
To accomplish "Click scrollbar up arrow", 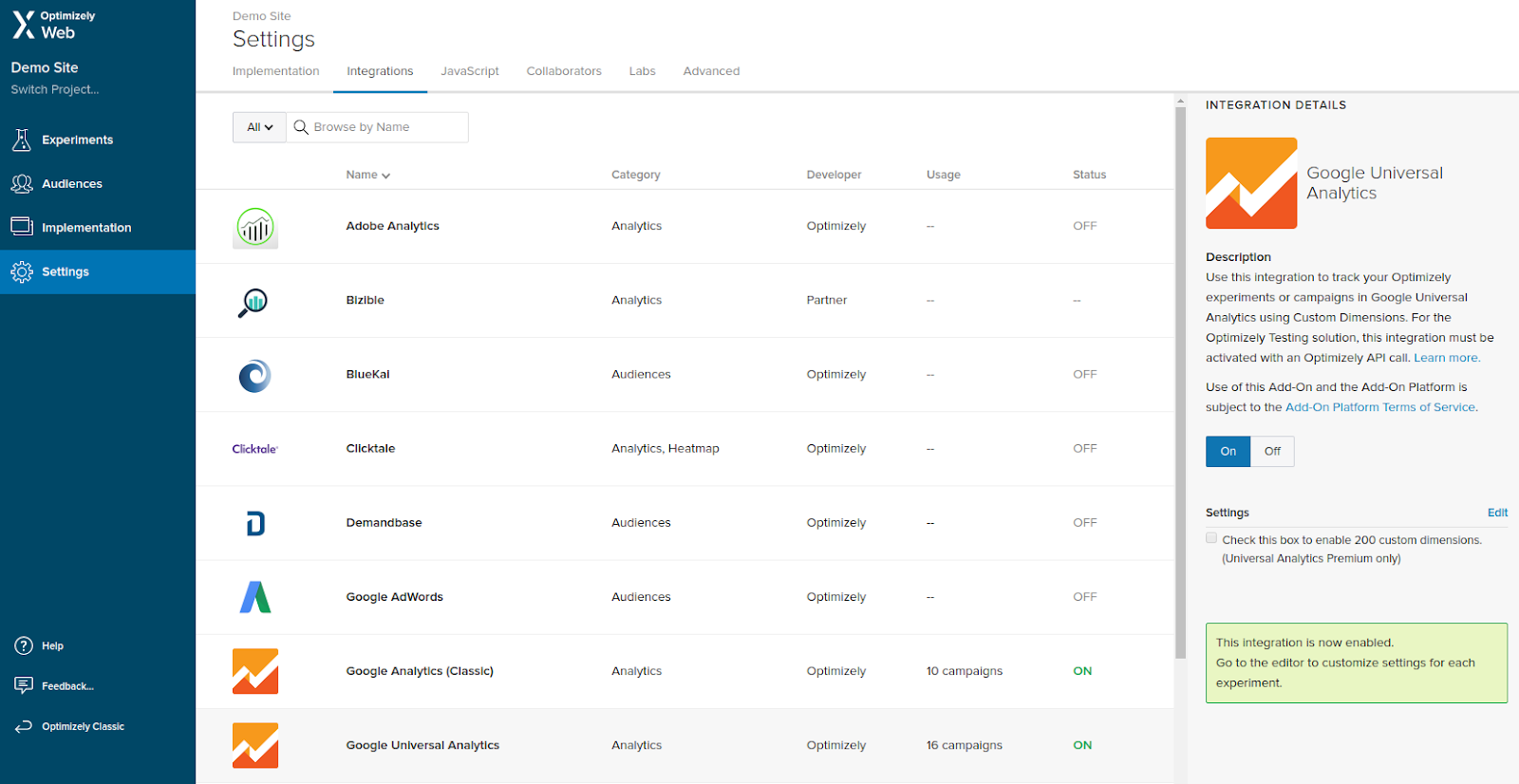I will [x=1180, y=101].
